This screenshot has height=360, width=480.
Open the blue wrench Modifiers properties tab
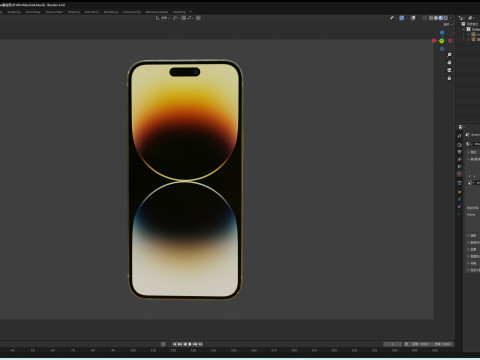pyautogui.click(x=459, y=199)
